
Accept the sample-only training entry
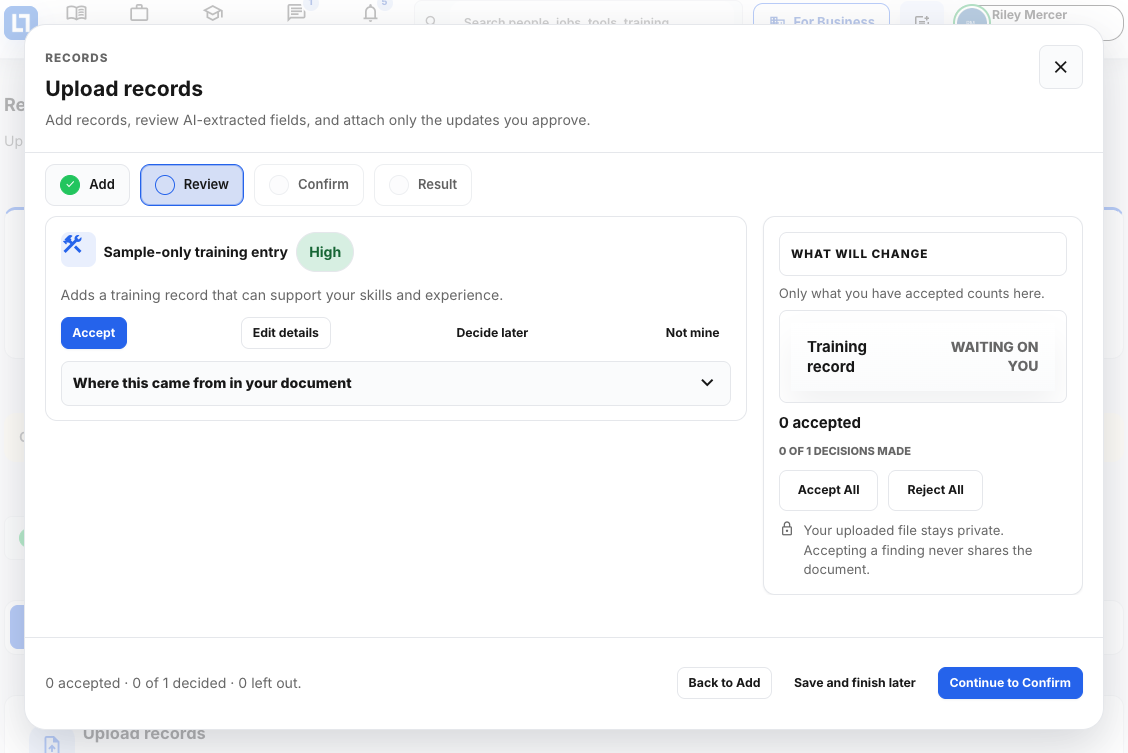(94, 333)
